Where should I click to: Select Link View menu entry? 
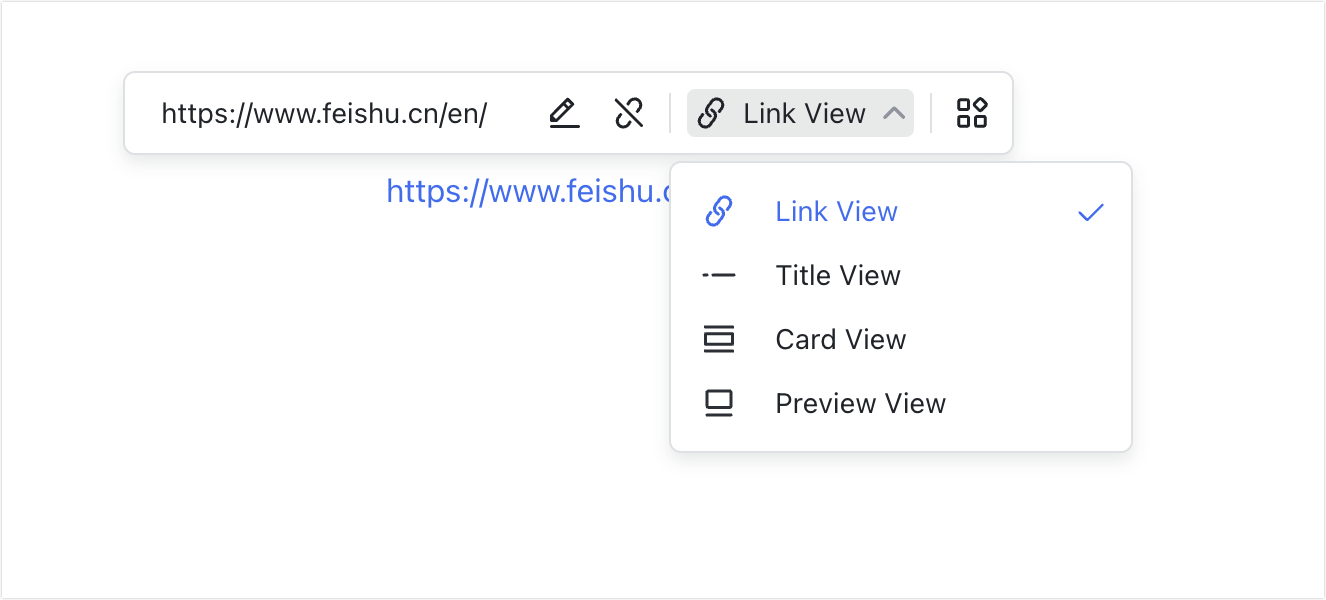[836, 211]
